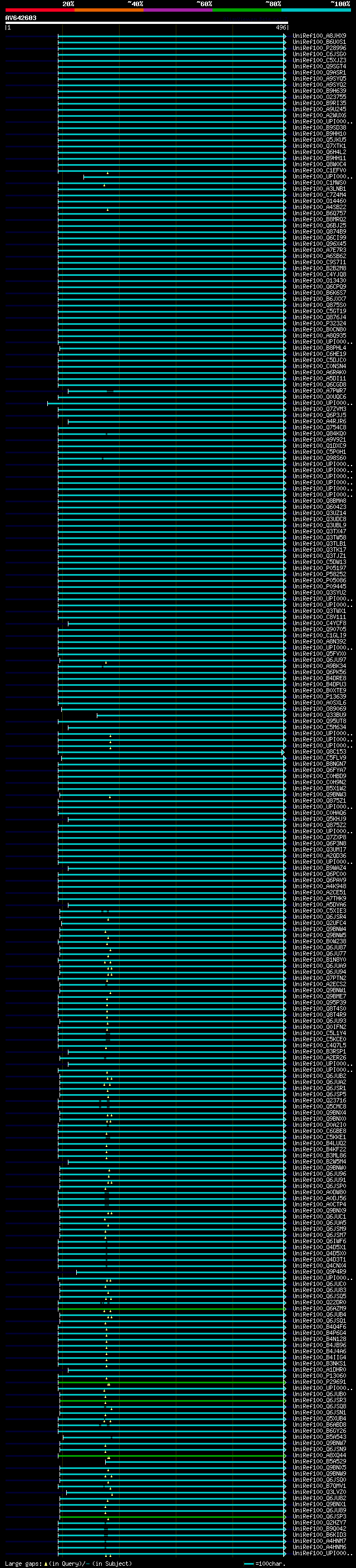The width and height of the screenshot is (356, 1568).
Task: Open hit UniRef100_B6U0S1
Action: click(x=319, y=42)
